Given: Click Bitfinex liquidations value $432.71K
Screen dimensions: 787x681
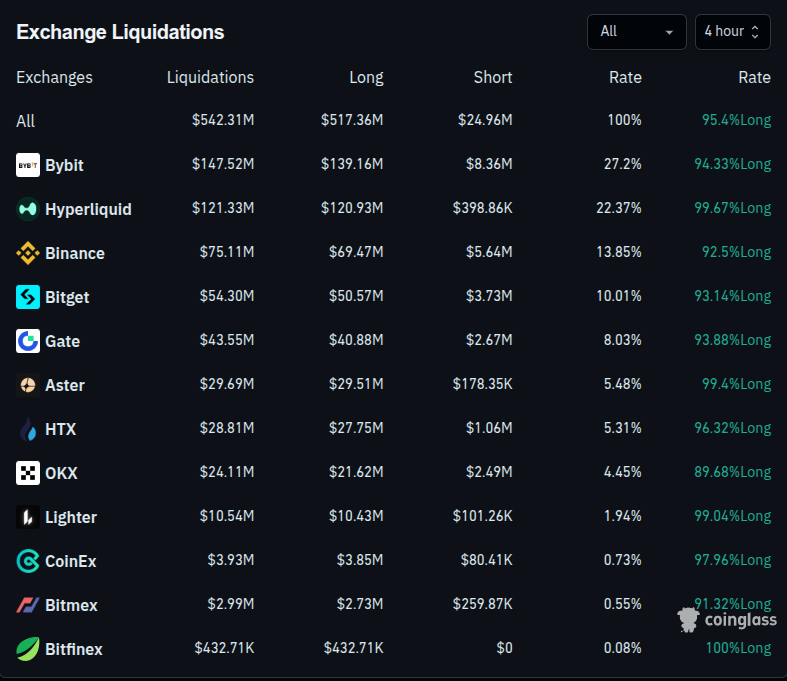Looking at the screenshot, I should [x=224, y=648].
